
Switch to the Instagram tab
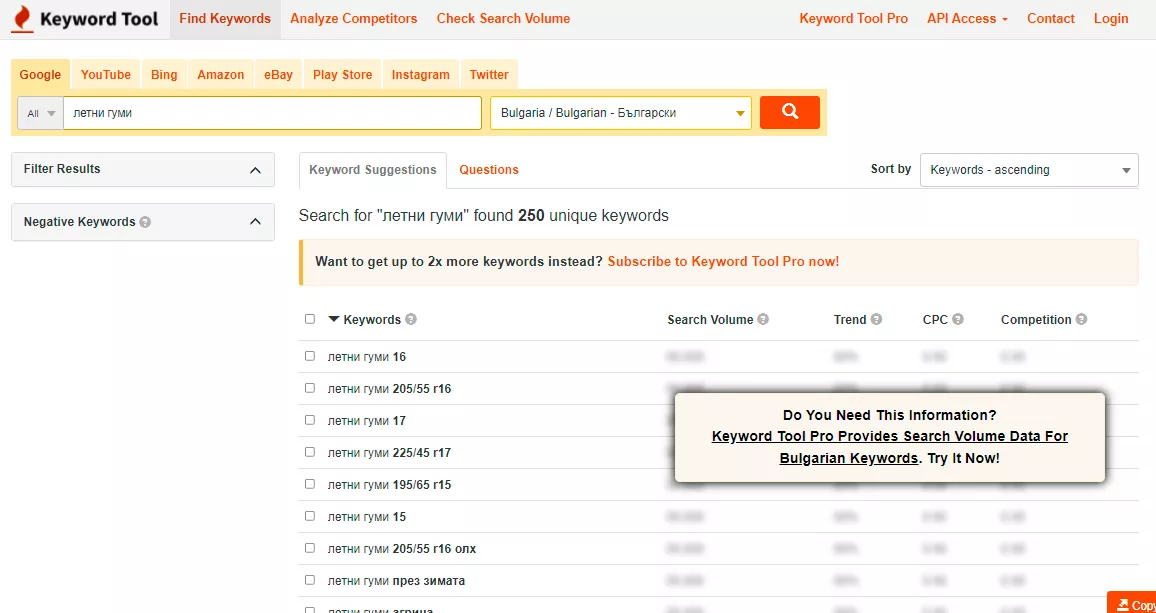point(420,75)
